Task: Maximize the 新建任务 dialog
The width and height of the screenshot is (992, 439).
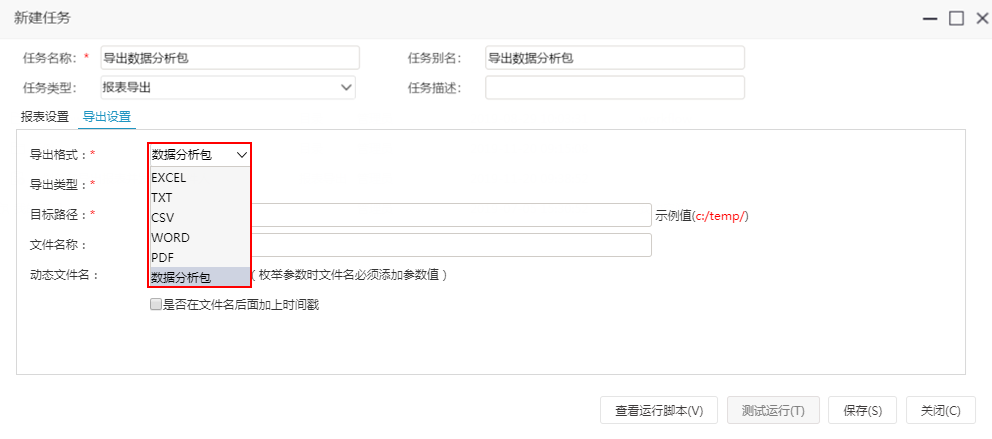Action: (956, 19)
